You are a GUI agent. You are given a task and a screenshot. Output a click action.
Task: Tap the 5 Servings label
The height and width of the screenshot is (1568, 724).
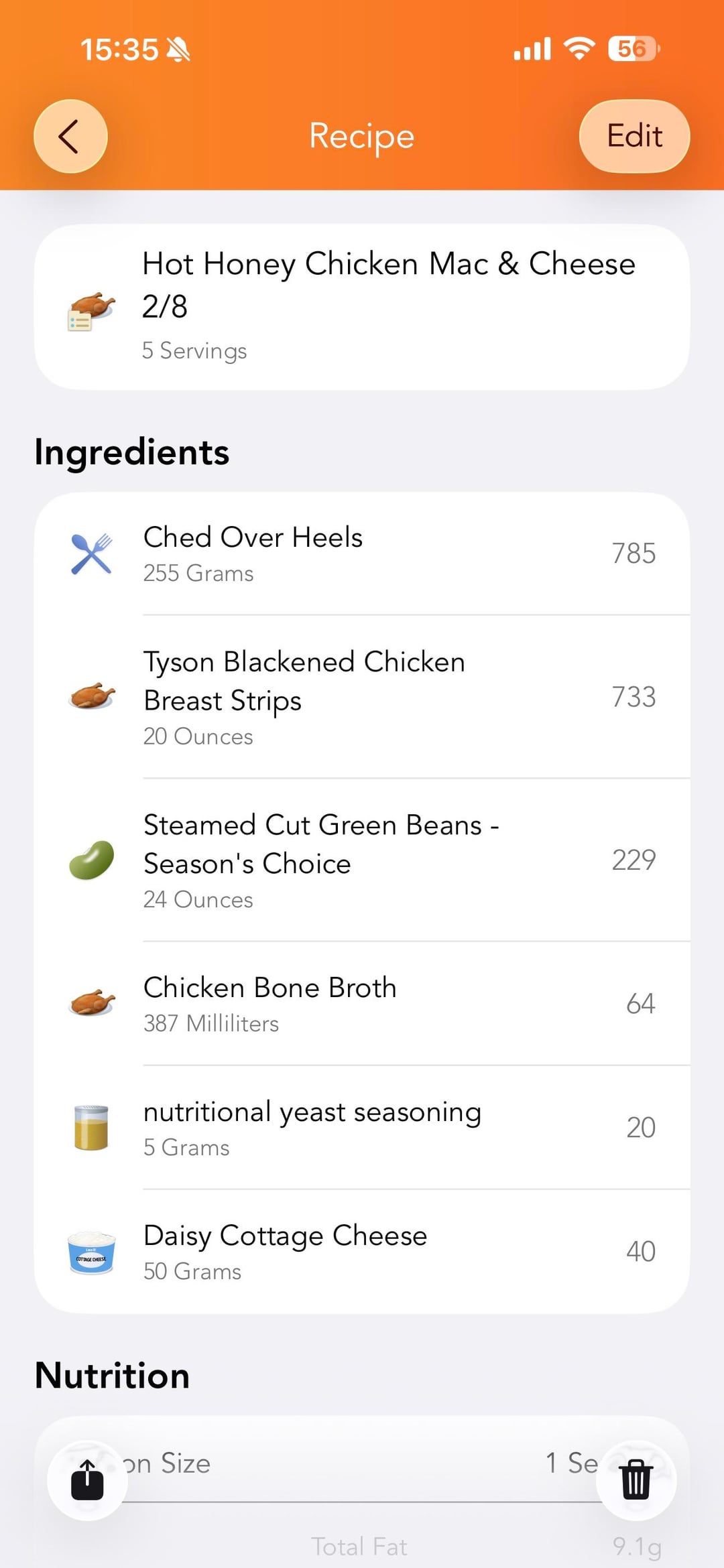coord(194,350)
